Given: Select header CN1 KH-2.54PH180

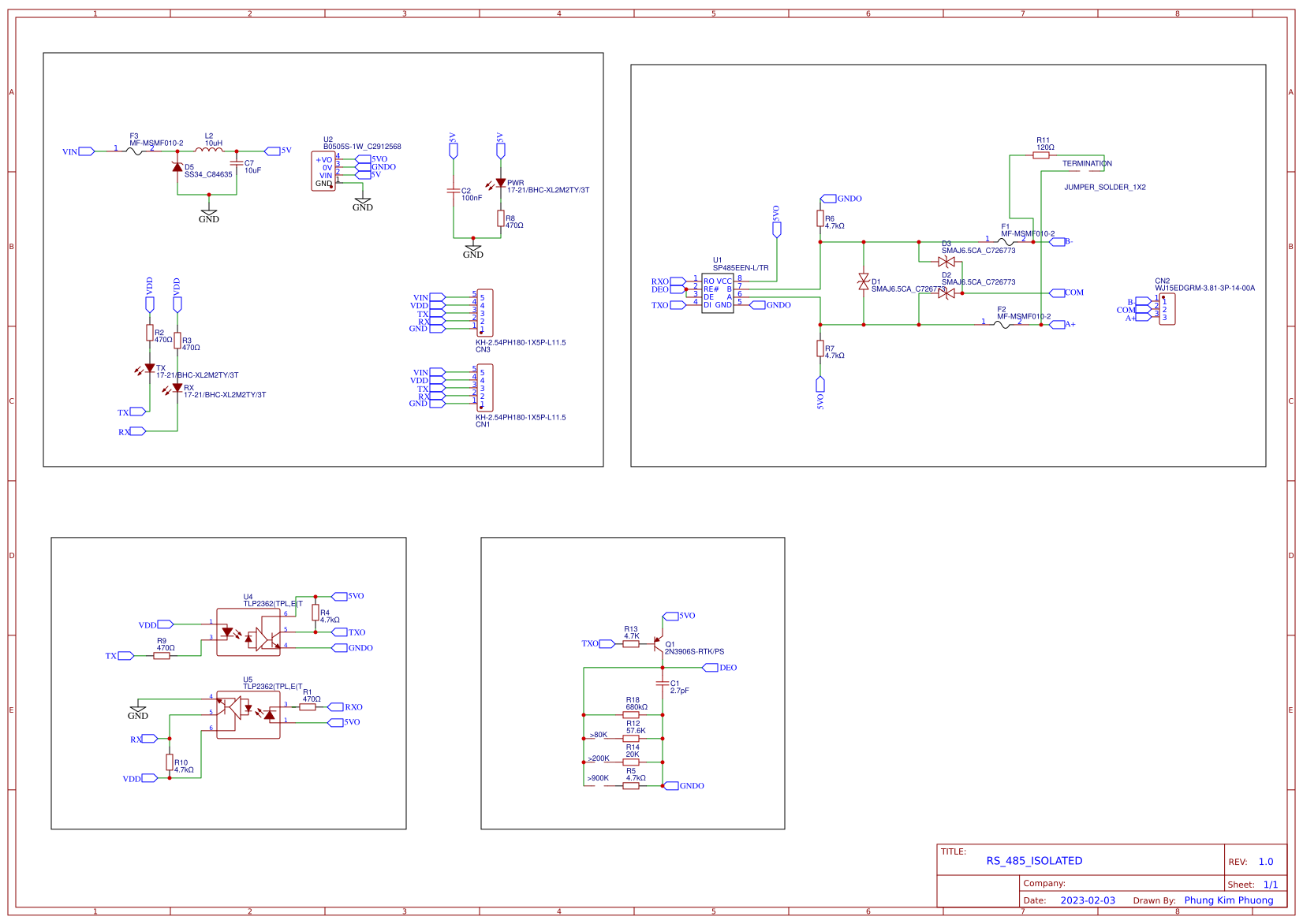Looking at the screenshot, I should [x=485, y=388].
